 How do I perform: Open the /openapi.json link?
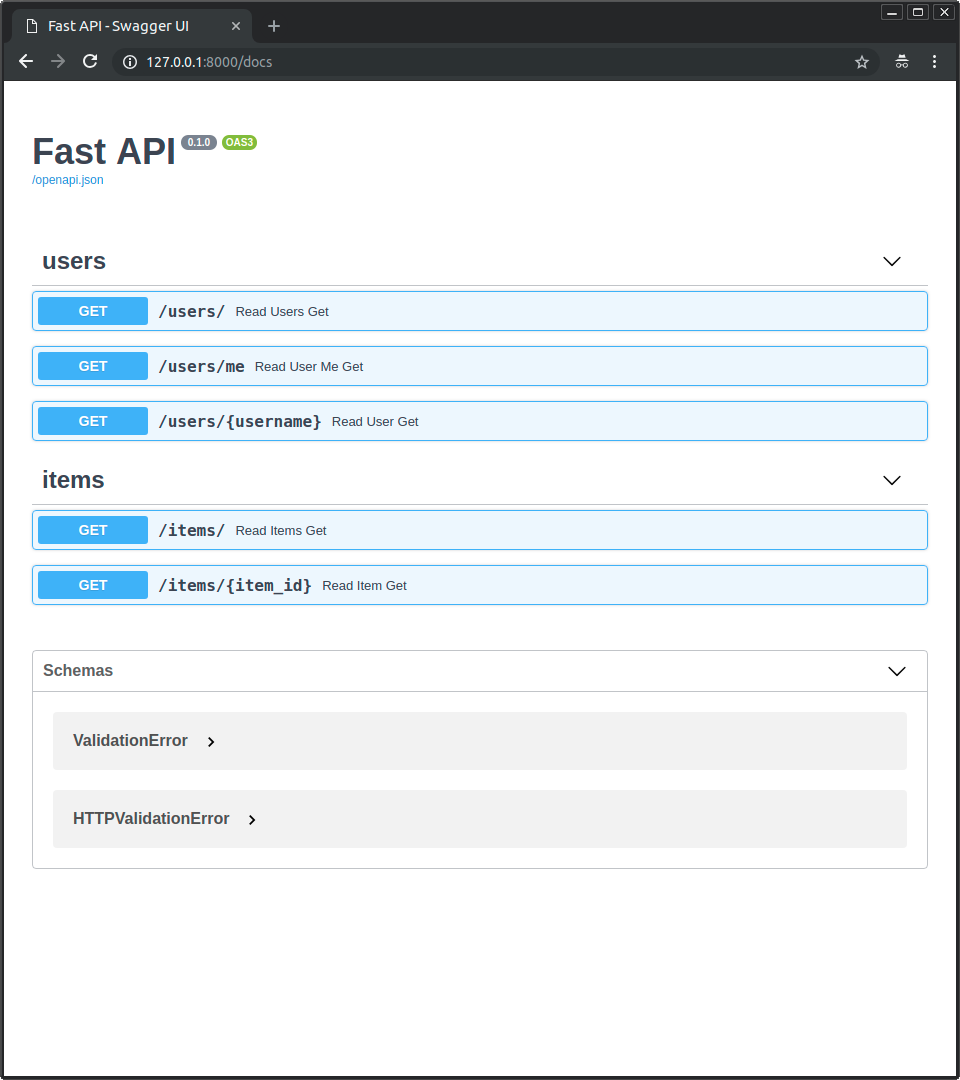tap(68, 180)
